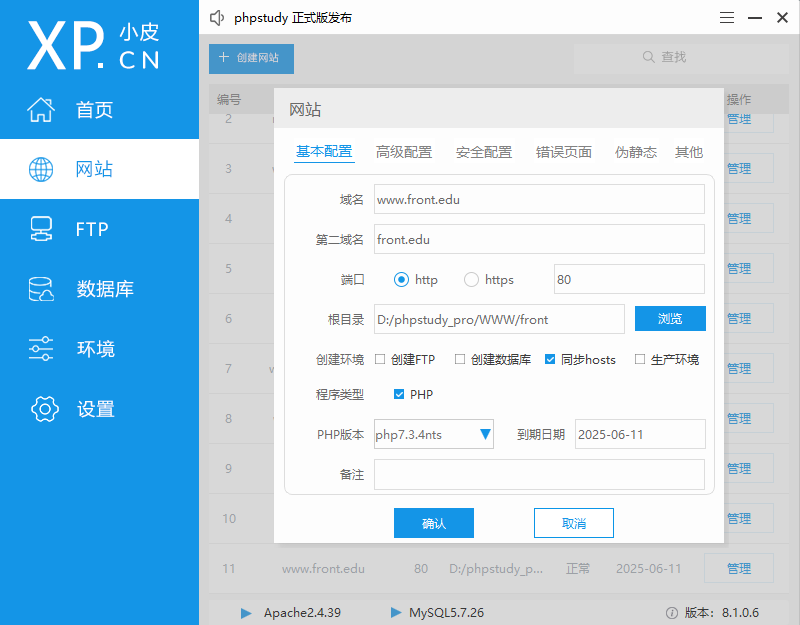The image size is (800, 625).
Task: Click 管理 button in row 11
Action: tap(739, 568)
